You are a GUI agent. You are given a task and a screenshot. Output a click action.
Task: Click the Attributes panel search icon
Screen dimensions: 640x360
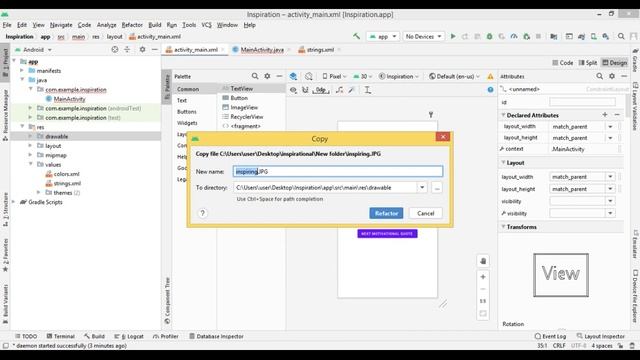click(x=599, y=76)
